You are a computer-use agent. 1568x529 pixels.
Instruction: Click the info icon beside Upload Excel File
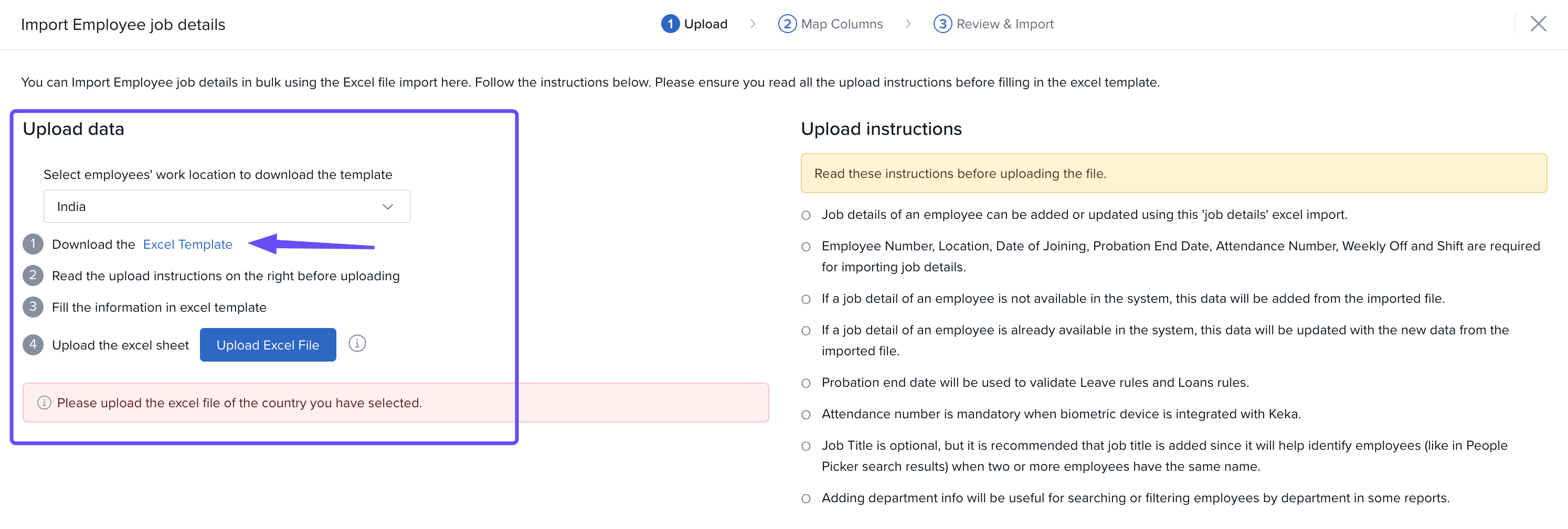pos(357,344)
